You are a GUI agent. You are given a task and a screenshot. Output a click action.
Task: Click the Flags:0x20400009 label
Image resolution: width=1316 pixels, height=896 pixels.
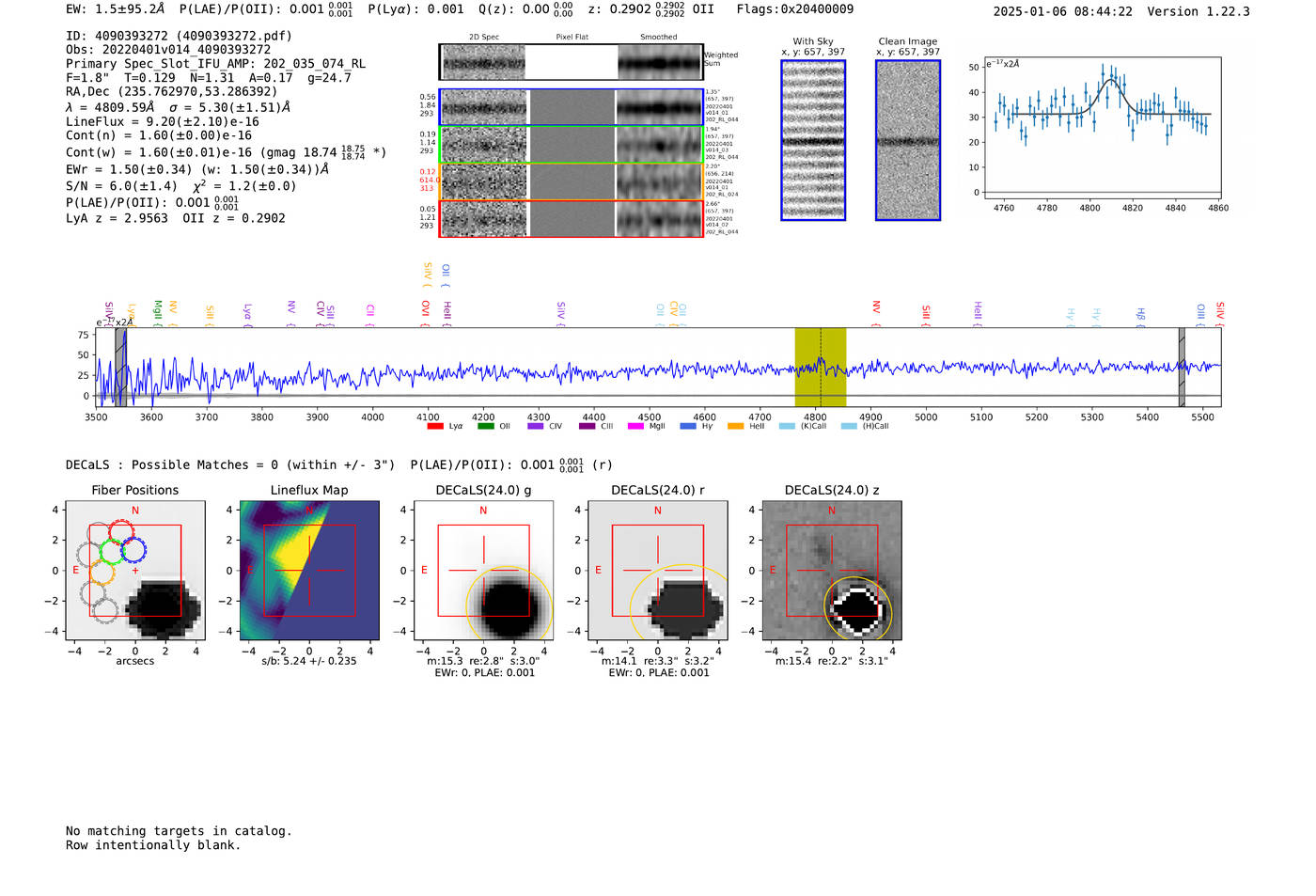[x=795, y=9]
